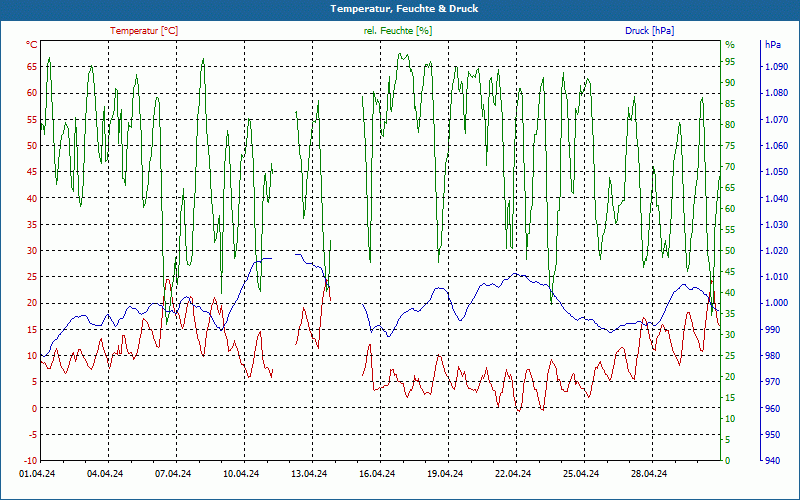Click date label 13.04.24 on time axis
Screen dimensions: 800x500
coord(309,474)
